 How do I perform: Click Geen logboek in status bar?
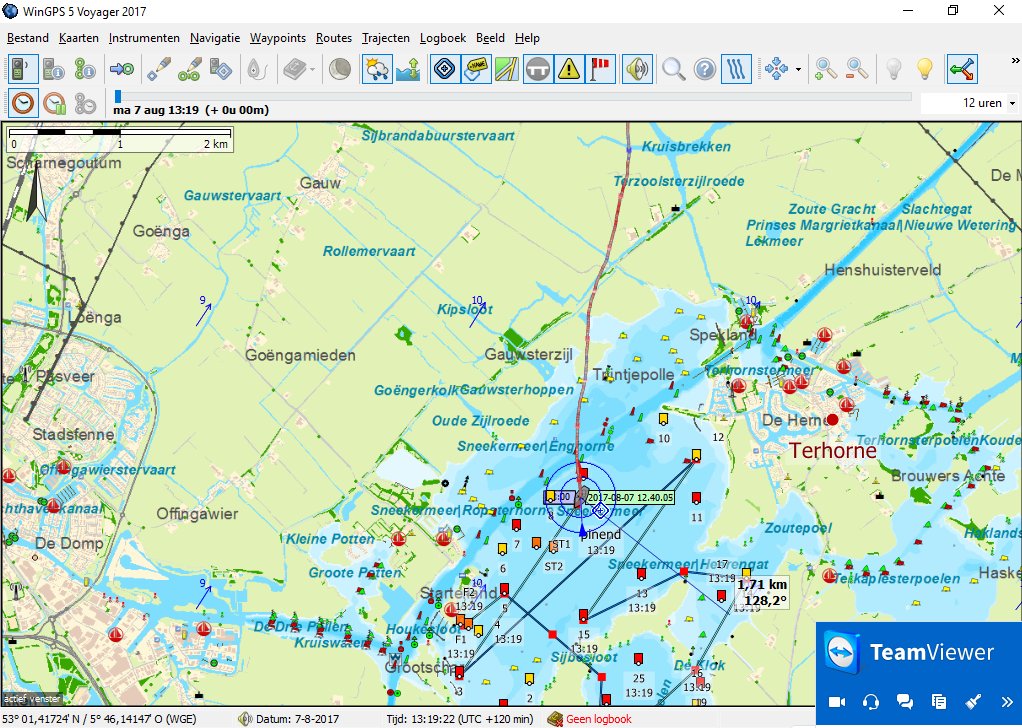[598, 719]
